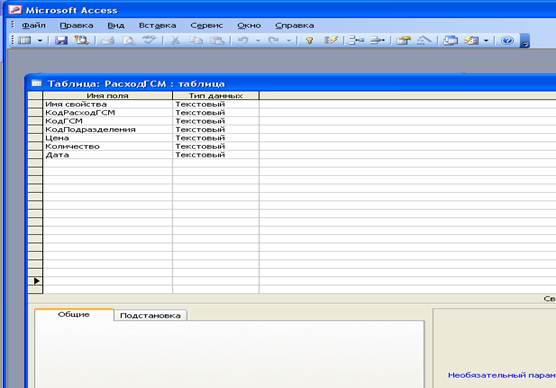Click the New Object toolbar icon
The height and width of the screenshot is (388, 556).
(471, 40)
